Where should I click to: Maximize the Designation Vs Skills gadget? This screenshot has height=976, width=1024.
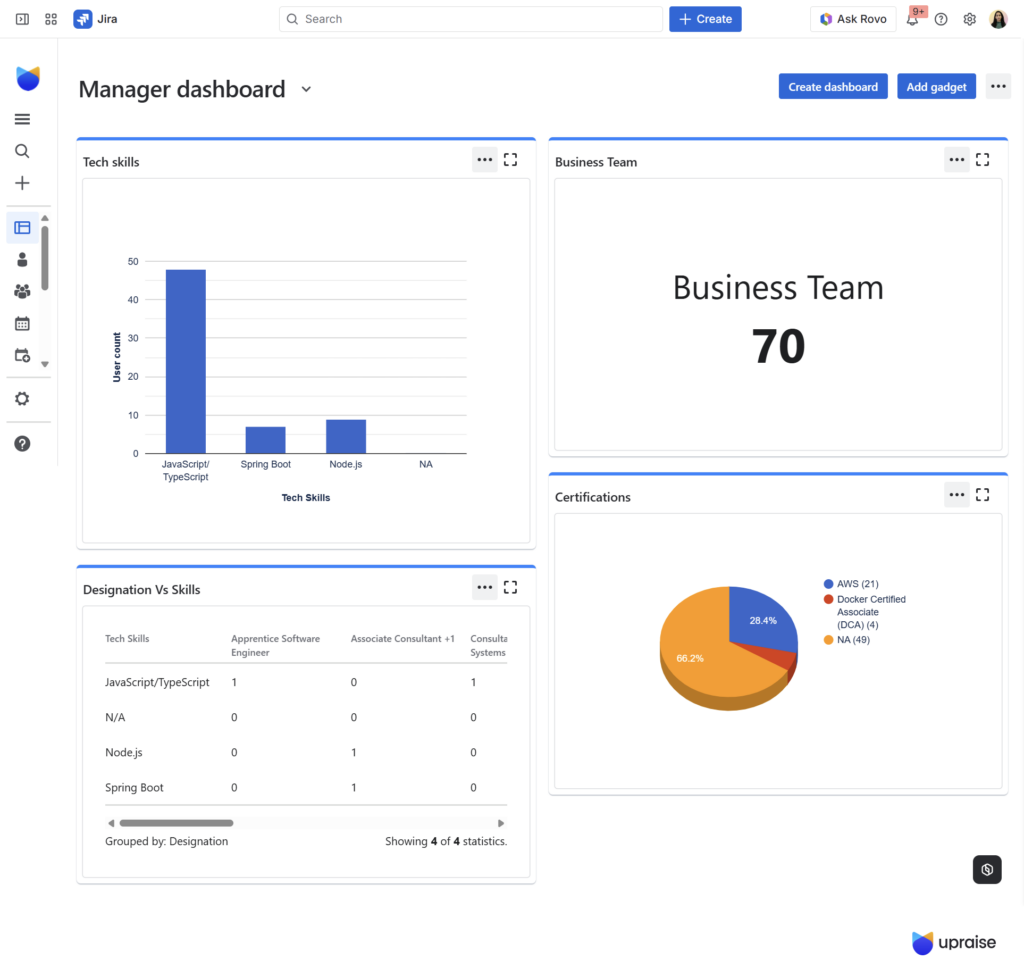510,588
